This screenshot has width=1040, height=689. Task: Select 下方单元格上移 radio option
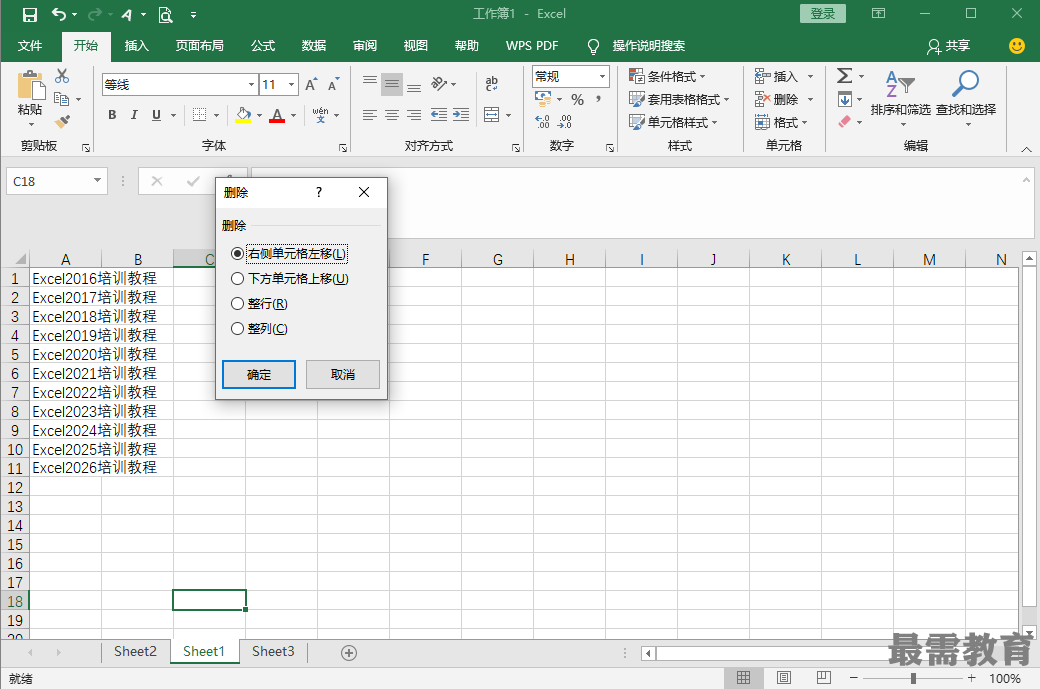click(237, 279)
